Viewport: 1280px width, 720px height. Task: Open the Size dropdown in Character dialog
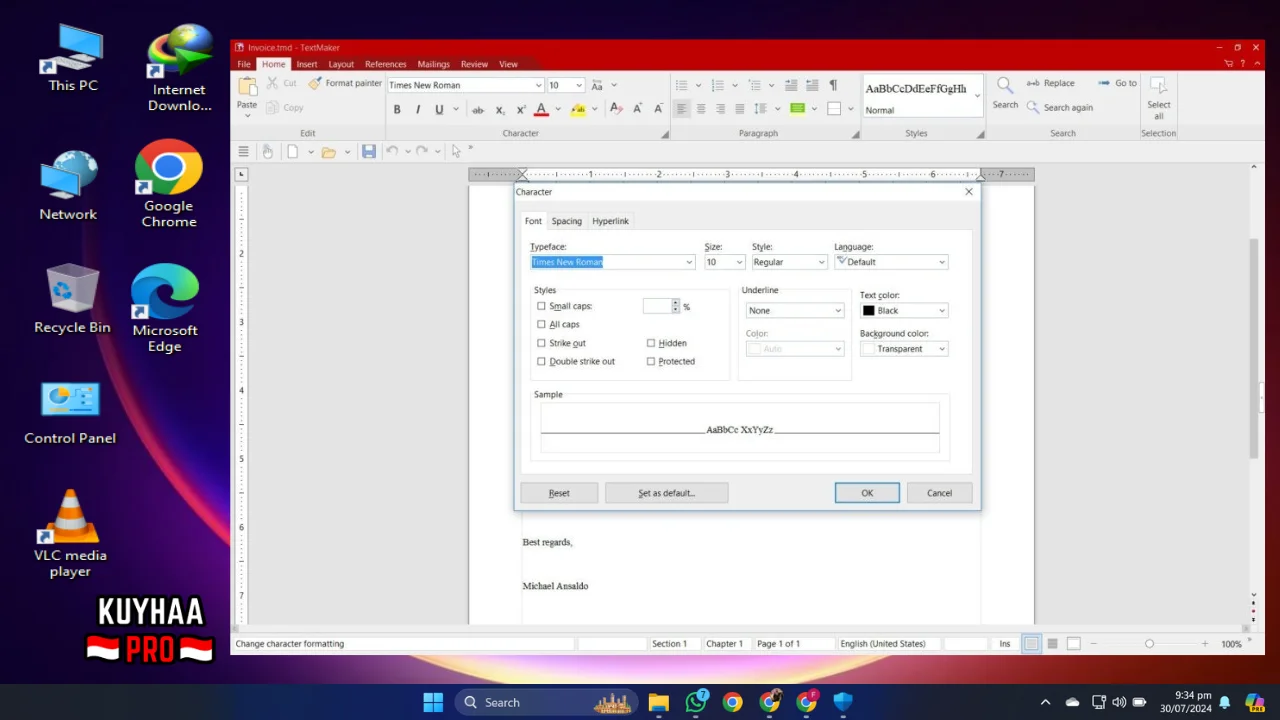(x=739, y=262)
